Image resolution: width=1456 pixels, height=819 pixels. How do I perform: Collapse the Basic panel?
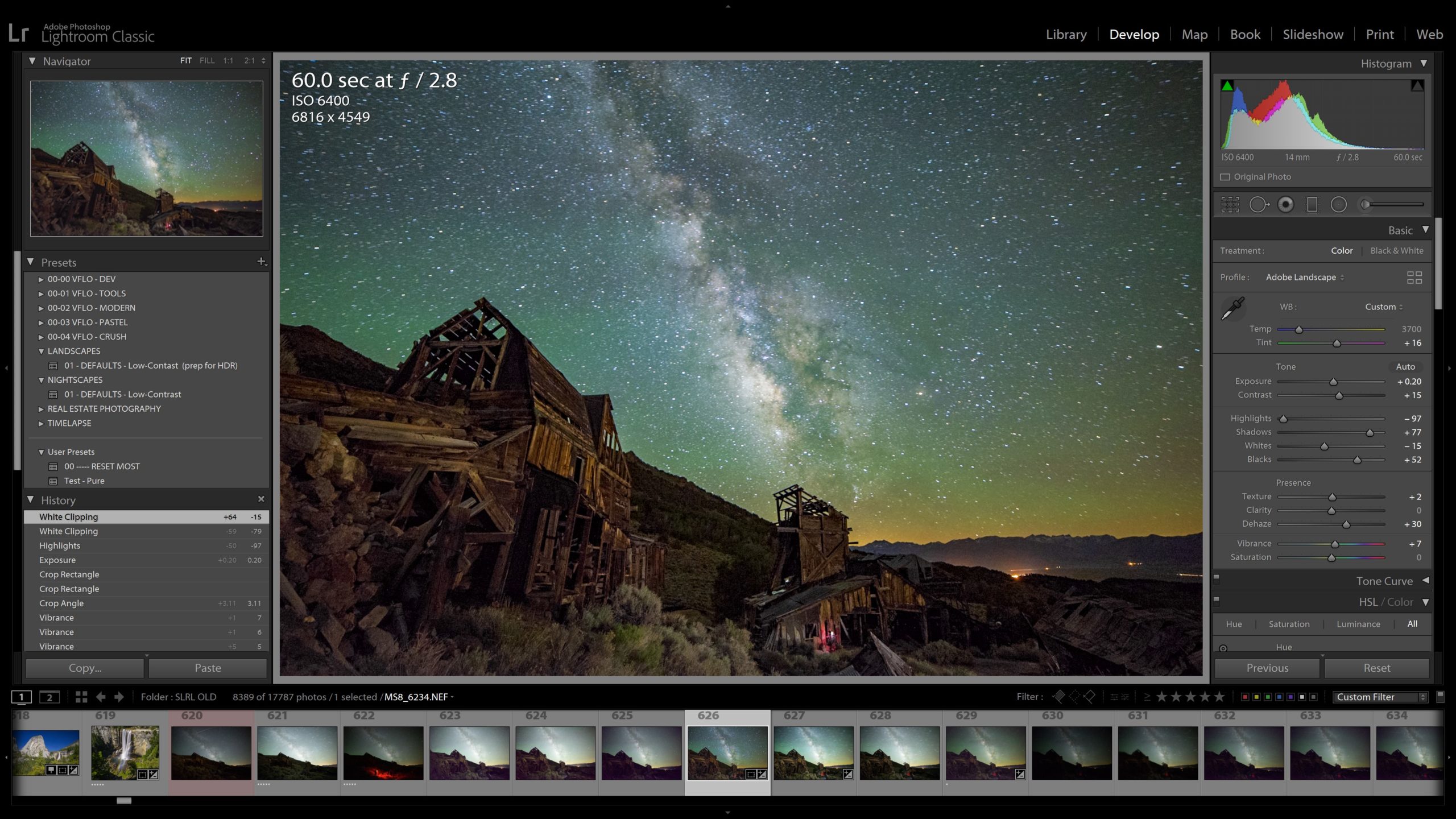pos(1426,230)
